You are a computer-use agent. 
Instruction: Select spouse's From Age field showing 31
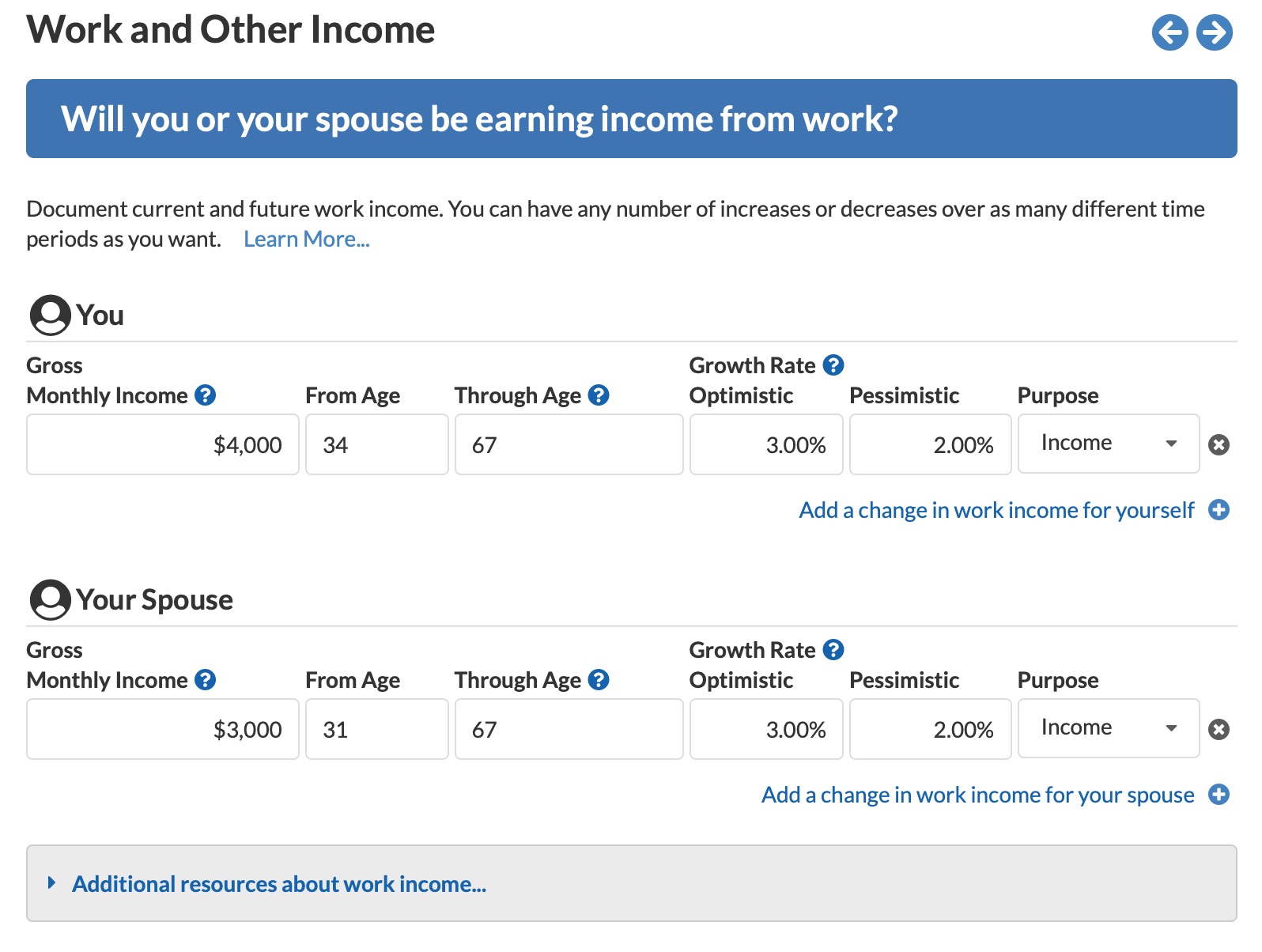(x=377, y=730)
